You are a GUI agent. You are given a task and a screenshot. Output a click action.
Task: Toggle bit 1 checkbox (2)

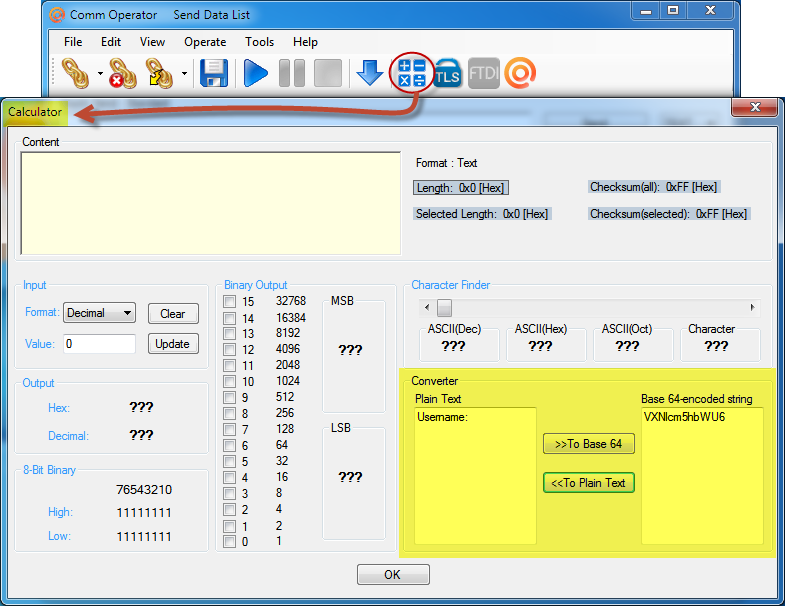230,526
